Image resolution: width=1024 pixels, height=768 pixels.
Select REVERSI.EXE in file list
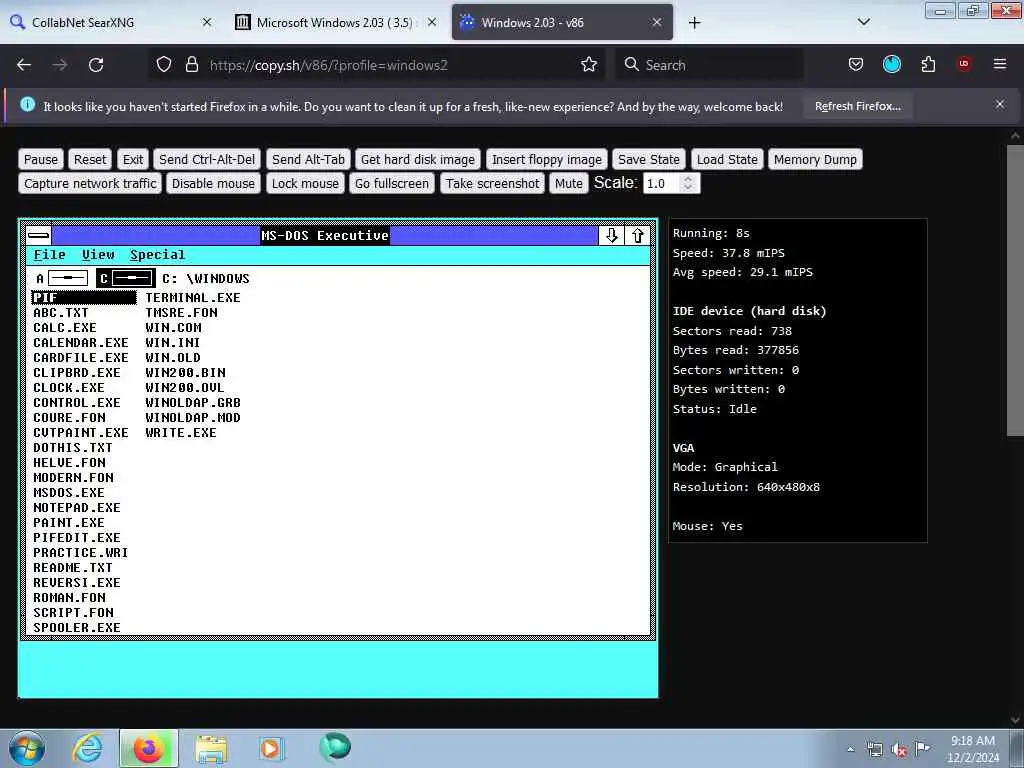(x=76, y=583)
